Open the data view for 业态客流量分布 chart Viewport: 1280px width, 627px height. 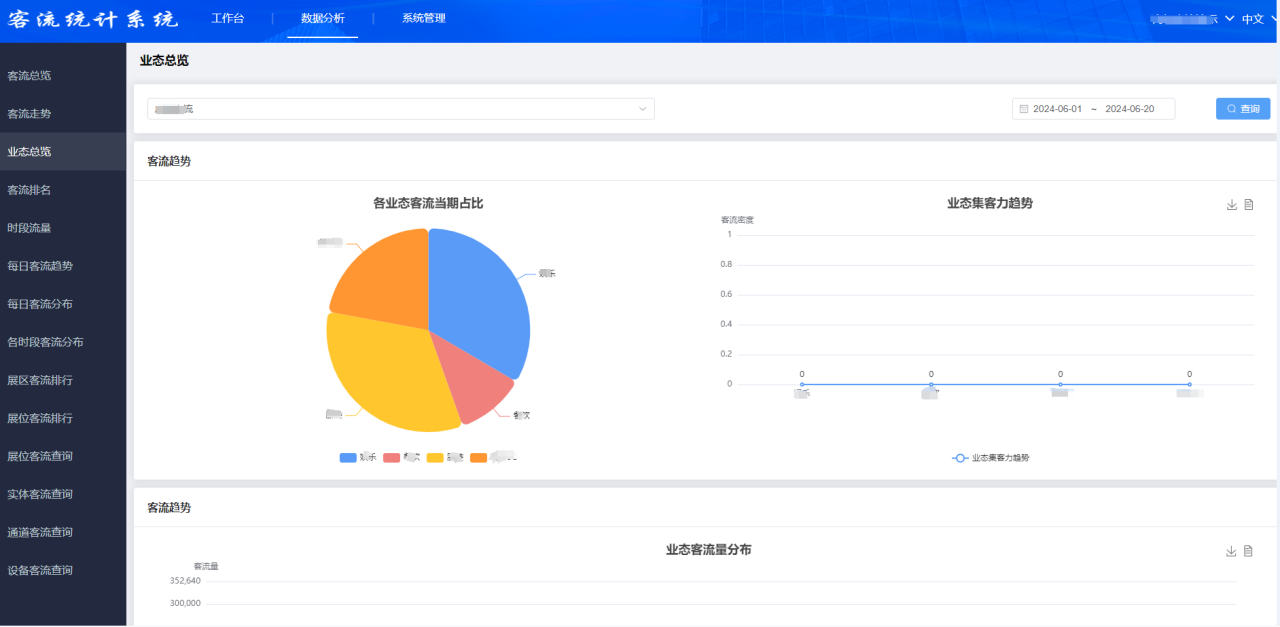coord(1249,551)
